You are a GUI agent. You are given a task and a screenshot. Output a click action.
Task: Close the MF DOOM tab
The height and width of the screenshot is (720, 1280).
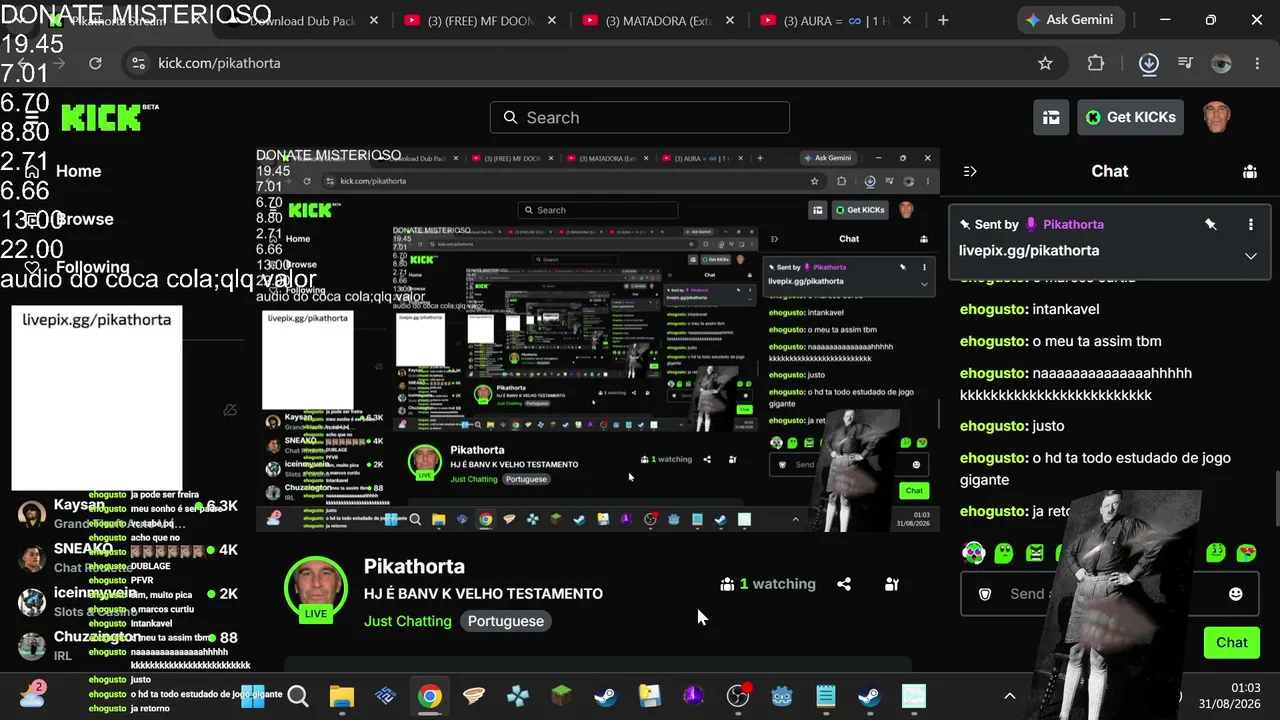[x=552, y=20]
